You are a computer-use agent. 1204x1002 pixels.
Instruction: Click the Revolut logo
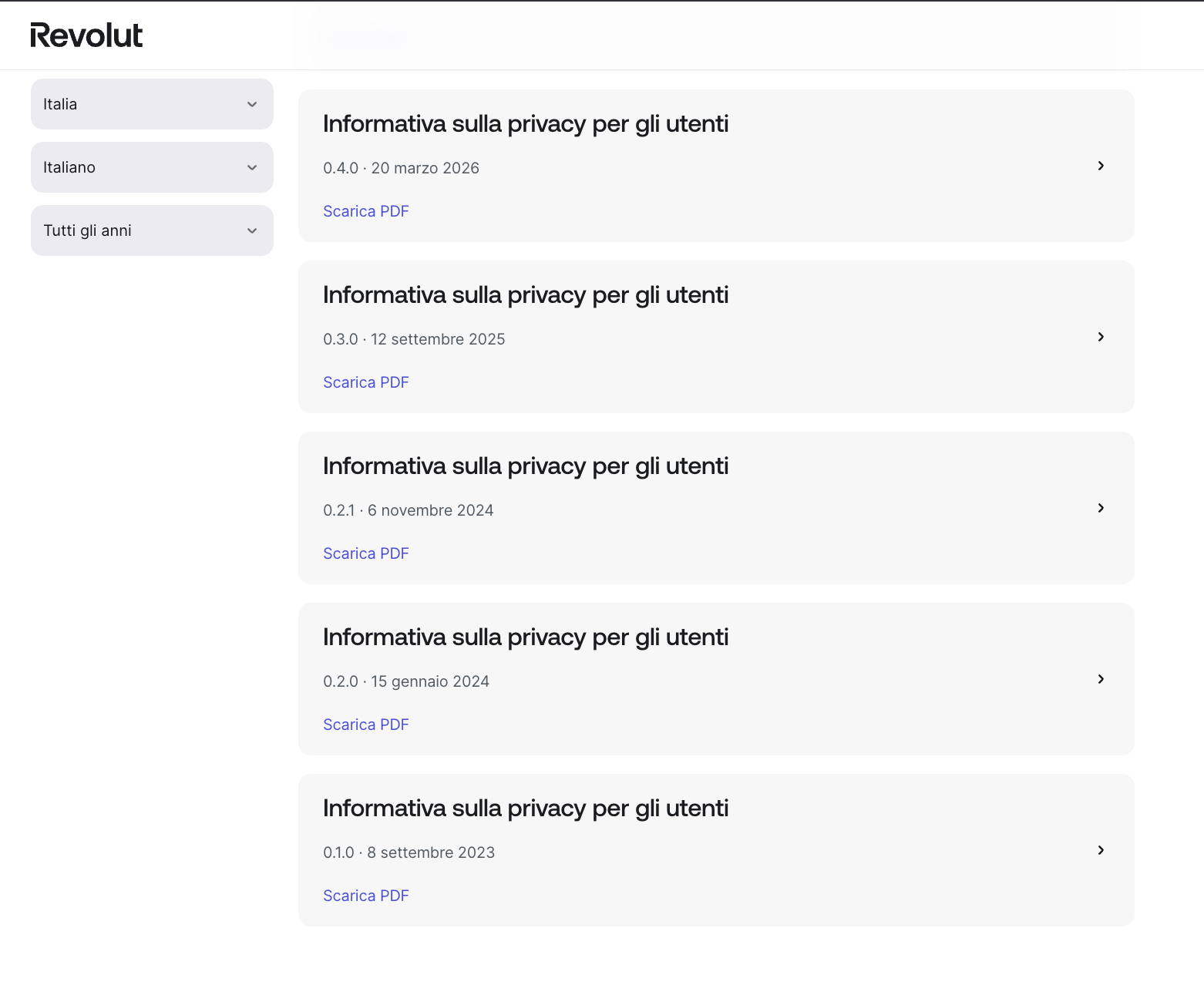tap(86, 35)
